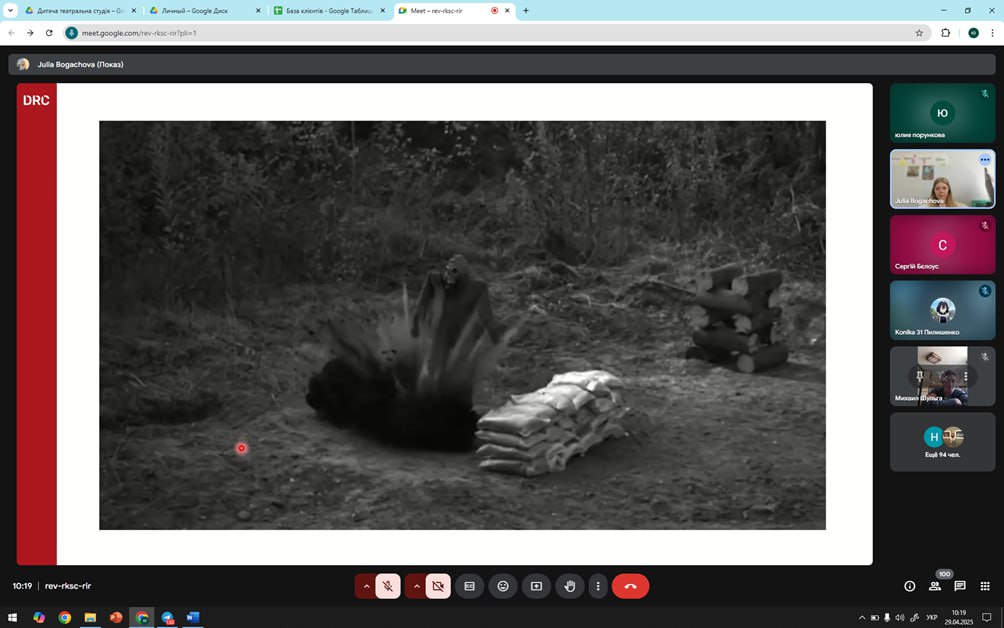Expand audio settings chevron beside microphone

[366, 586]
